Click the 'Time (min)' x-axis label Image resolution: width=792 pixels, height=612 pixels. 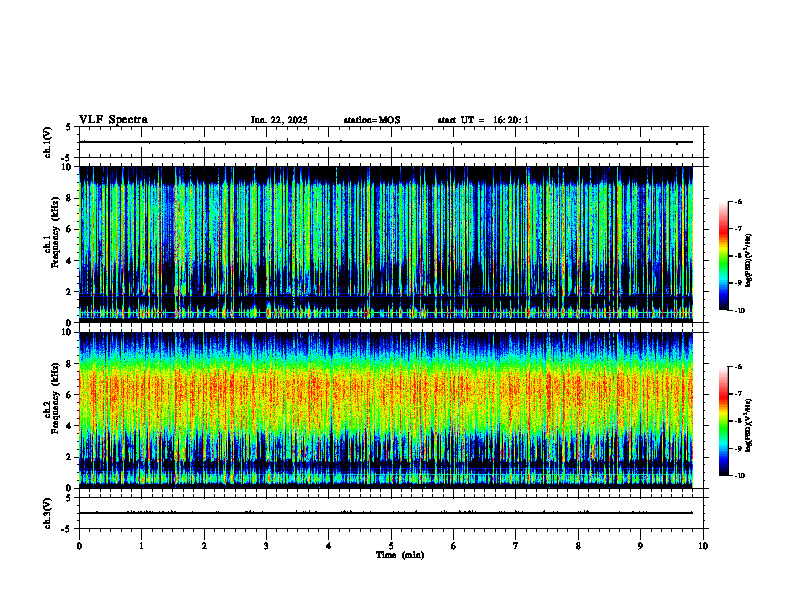click(x=400, y=555)
